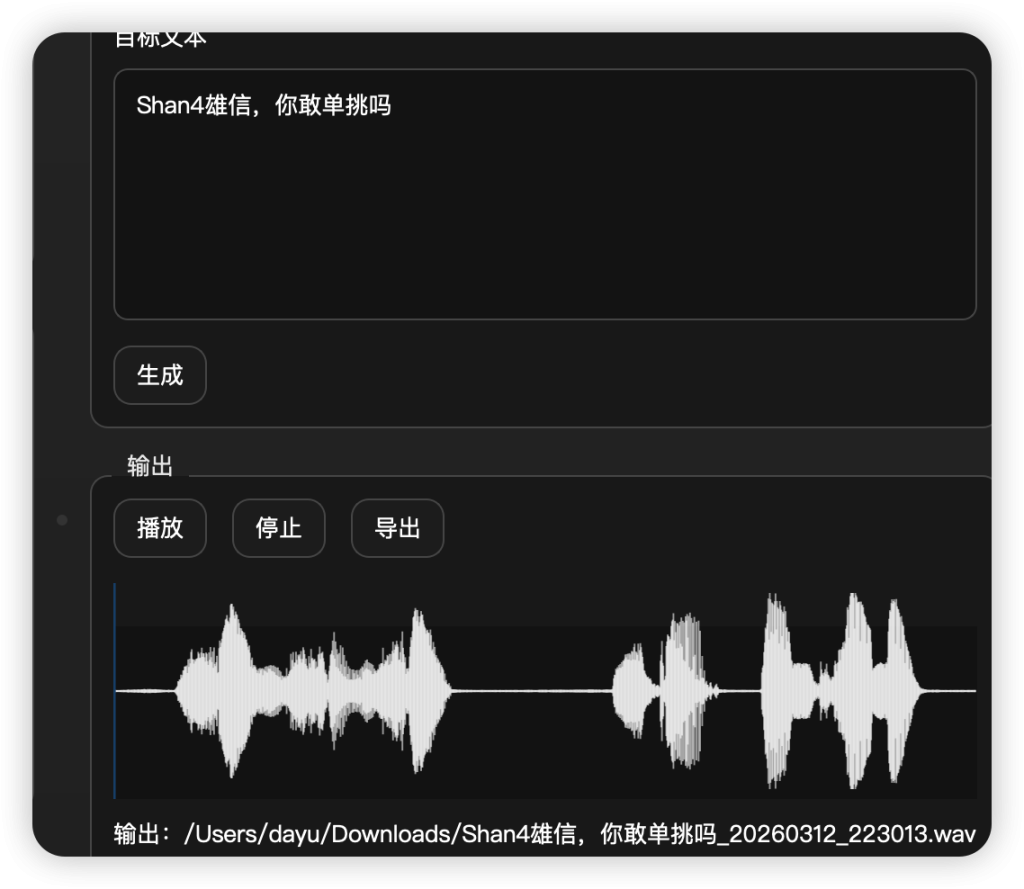
Task: Click the 生成 button to generate audio
Action: 160,375
